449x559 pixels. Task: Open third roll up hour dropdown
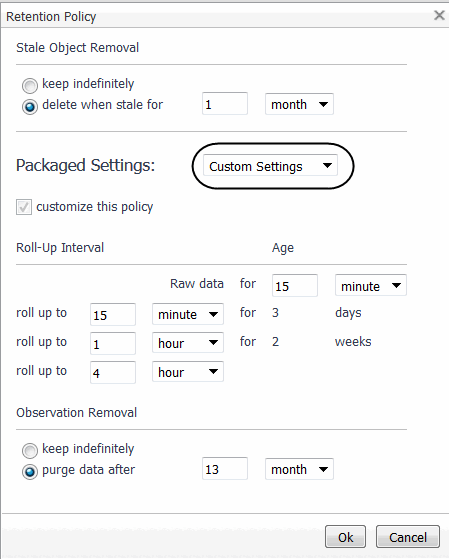188,372
